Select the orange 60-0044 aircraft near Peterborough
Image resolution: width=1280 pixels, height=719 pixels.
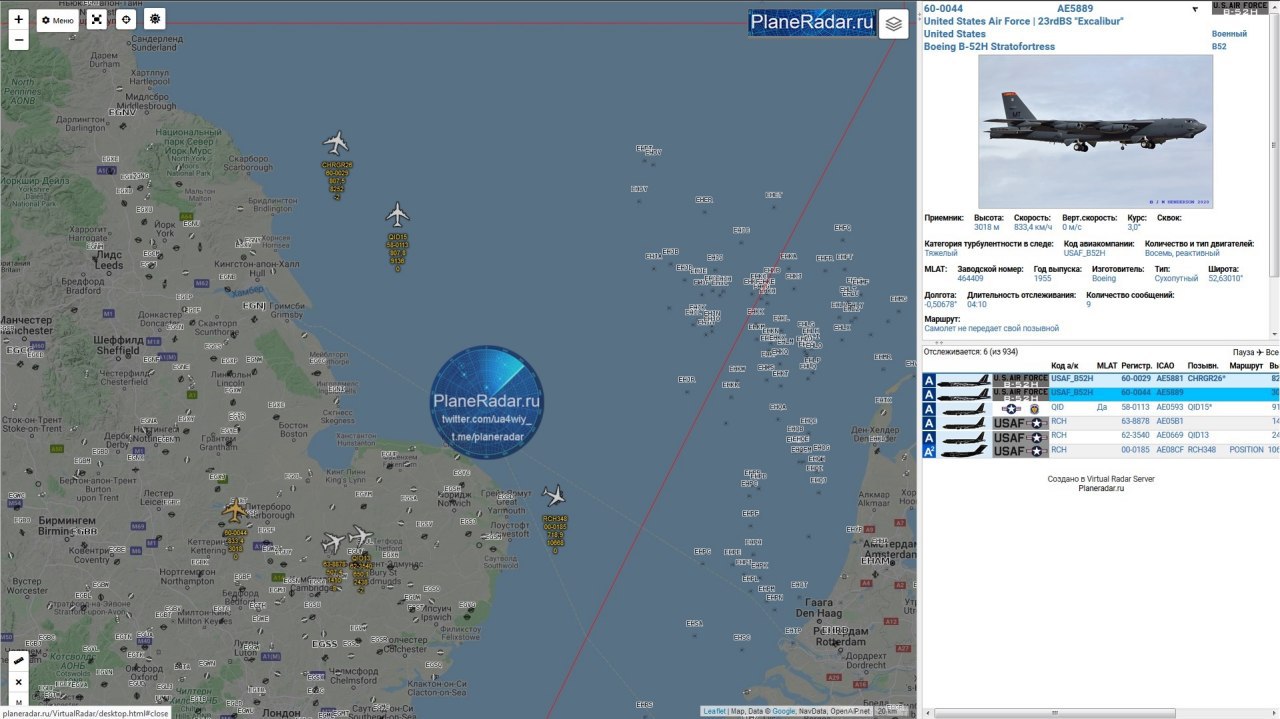(x=235, y=511)
